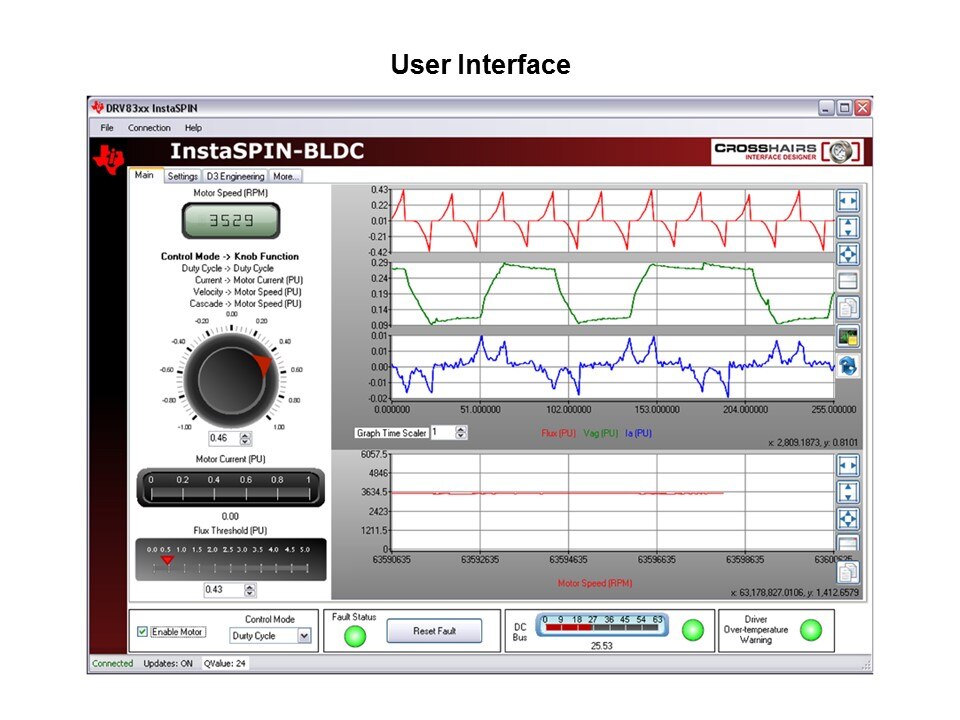Click the blue refresh icon beside upper graph
960x720 pixels.
pyautogui.click(x=847, y=365)
